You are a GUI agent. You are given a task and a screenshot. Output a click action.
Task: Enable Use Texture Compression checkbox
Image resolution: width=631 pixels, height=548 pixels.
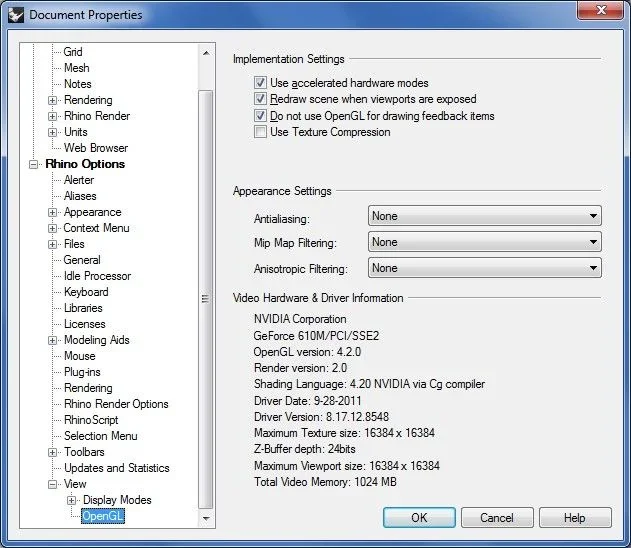pyautogui.click(x=261, y=132)
